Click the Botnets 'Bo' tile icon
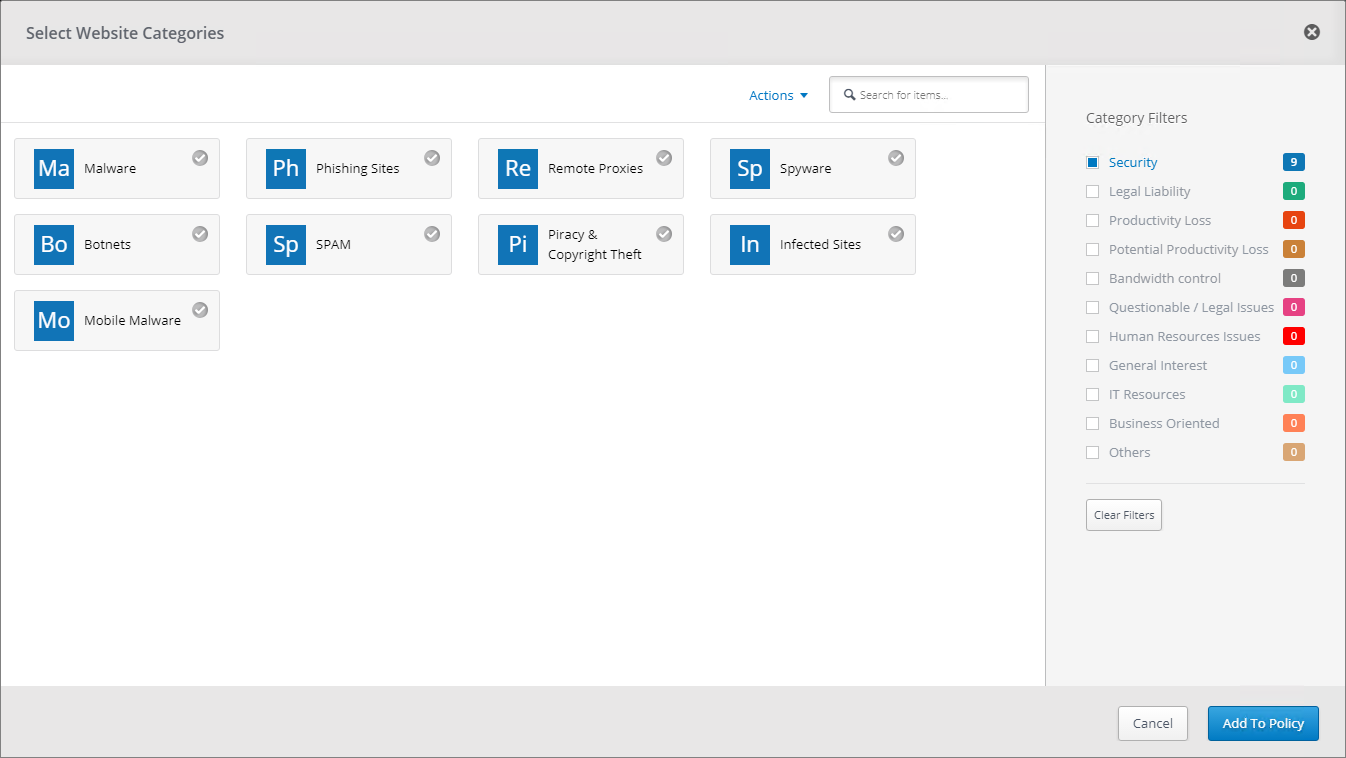Screen dimensions: 1346x758 click(x=54, y=244)
